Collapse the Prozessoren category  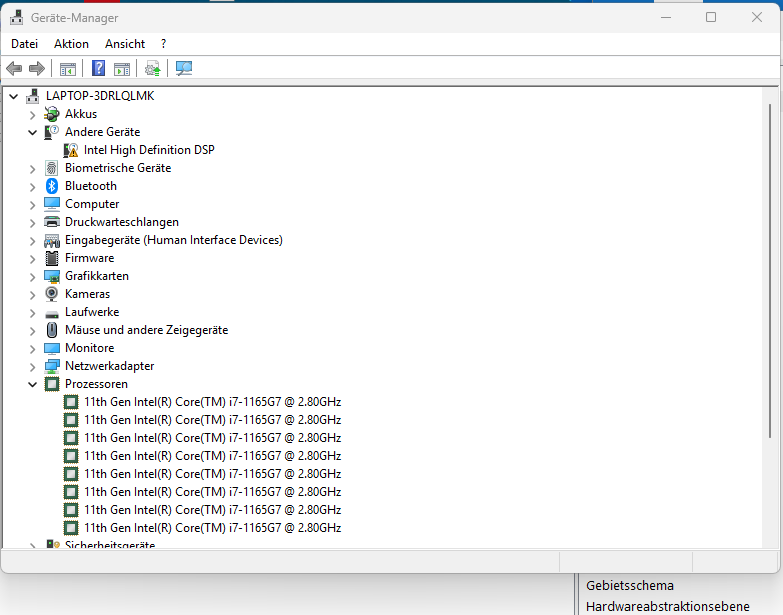pos(32,384)
